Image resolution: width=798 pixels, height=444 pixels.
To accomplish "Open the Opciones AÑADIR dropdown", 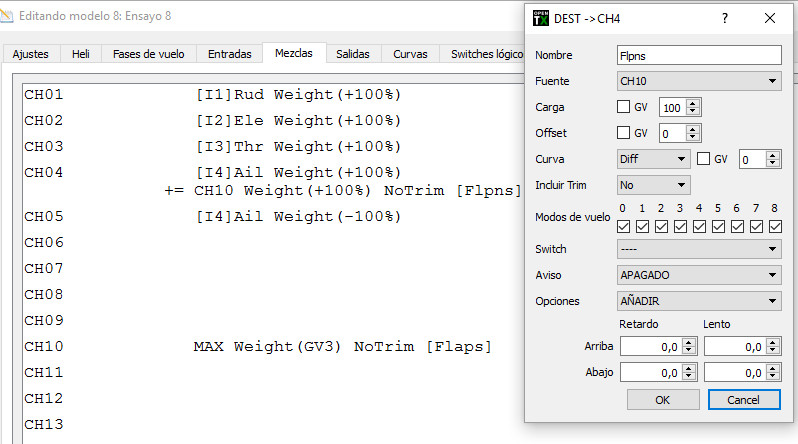I will (699, 301).
